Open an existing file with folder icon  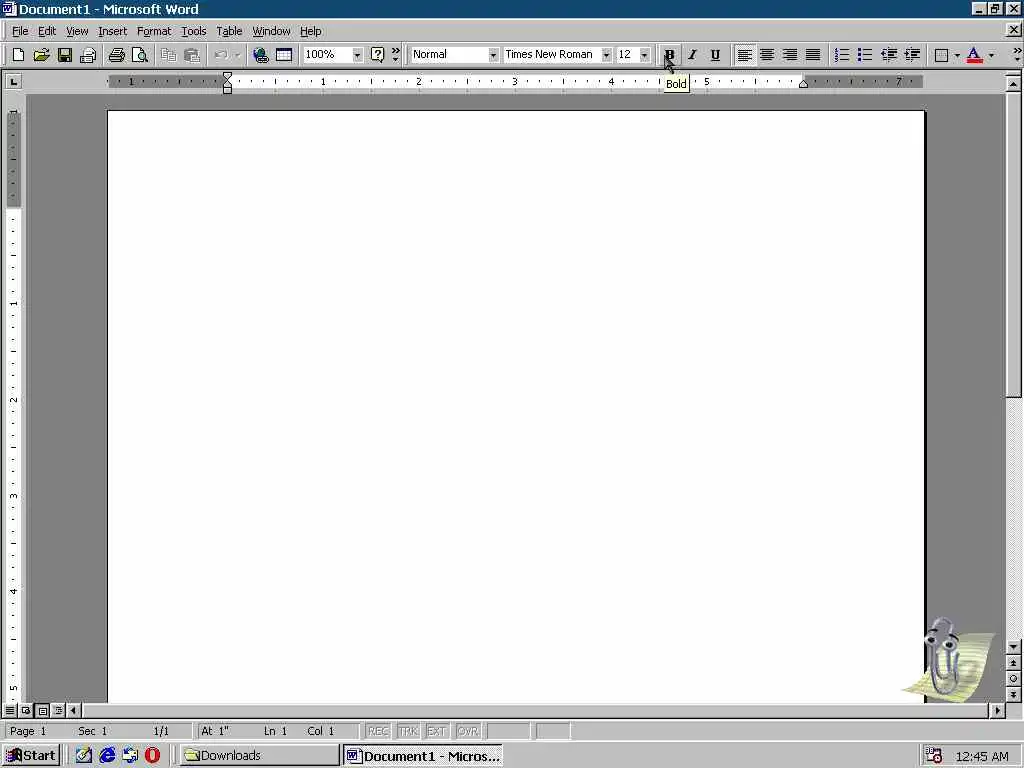pyautogui.click(x=41, y=55)
